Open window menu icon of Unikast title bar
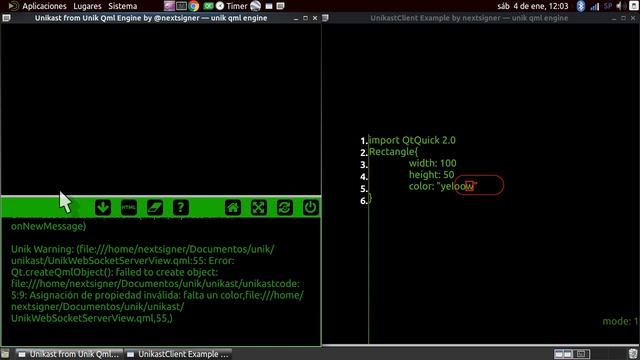The image size is (640, 360). 6,18
